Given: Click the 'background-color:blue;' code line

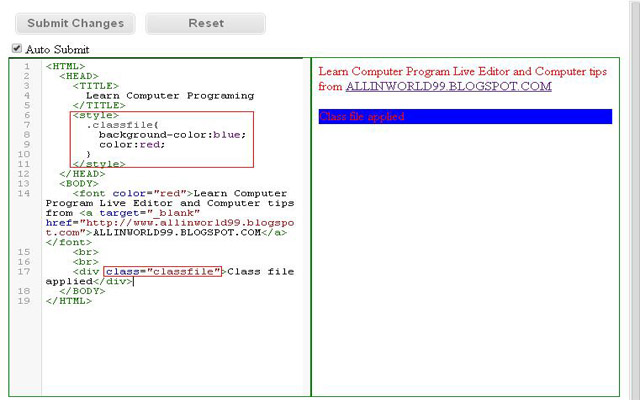Looking at the screenshot, I should point(172,135).
